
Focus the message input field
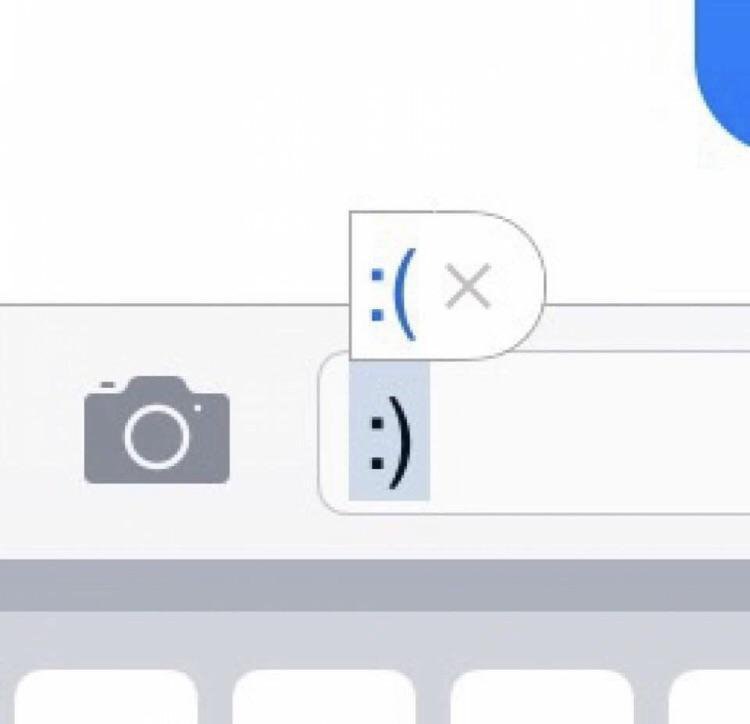coord(534,432)
